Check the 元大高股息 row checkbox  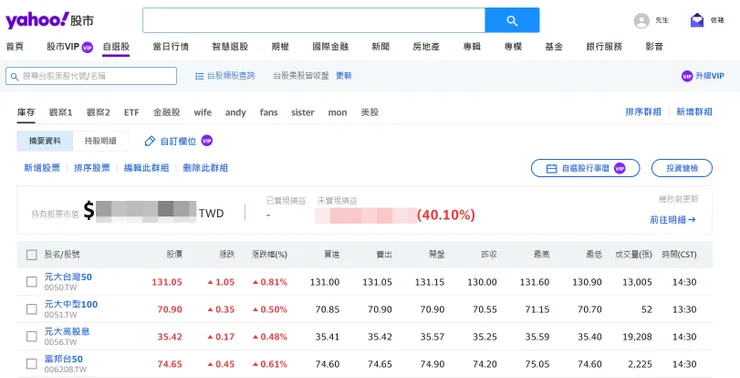pos(32,337)
